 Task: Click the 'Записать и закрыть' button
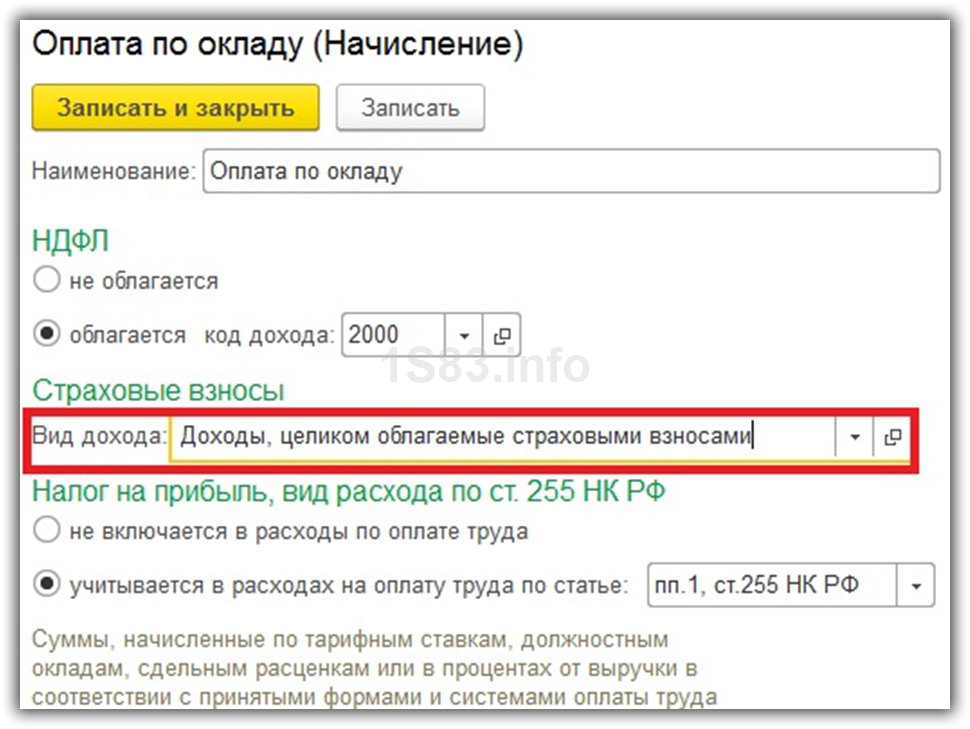point(175,108)
